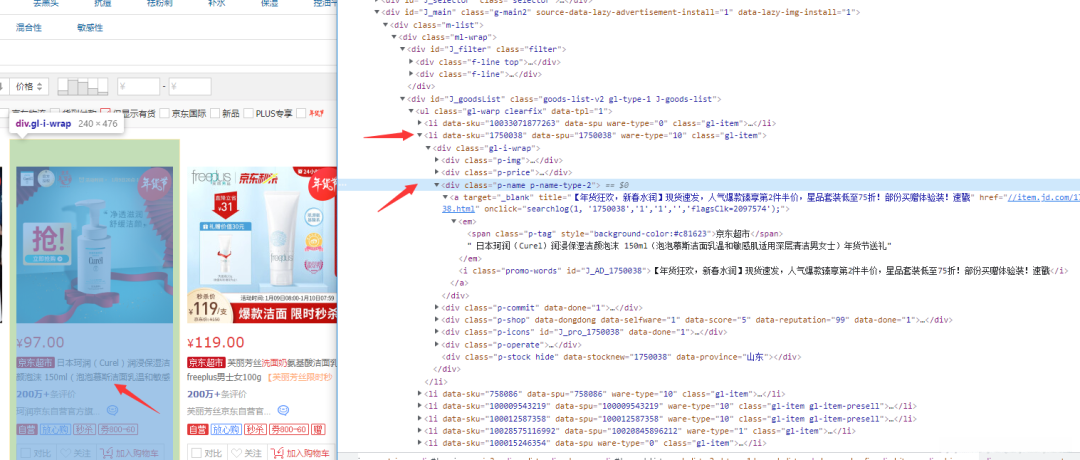Open Curel product title link
This screenshot has width=1080, height=460.
pyautogui.click(x=93, y=370)
